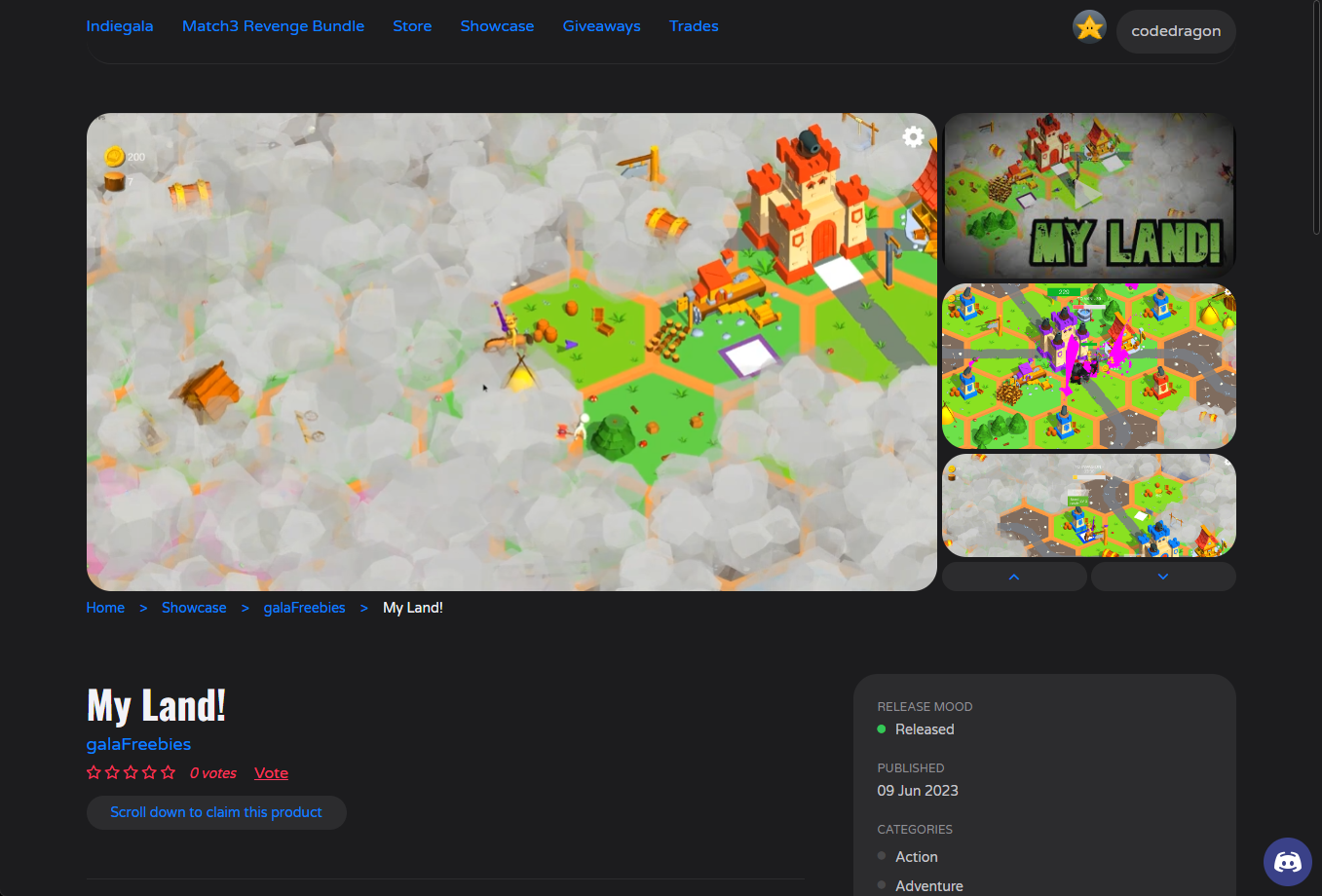Open the galaFreebies developer link under title
1322x896 pixels.
138,744
